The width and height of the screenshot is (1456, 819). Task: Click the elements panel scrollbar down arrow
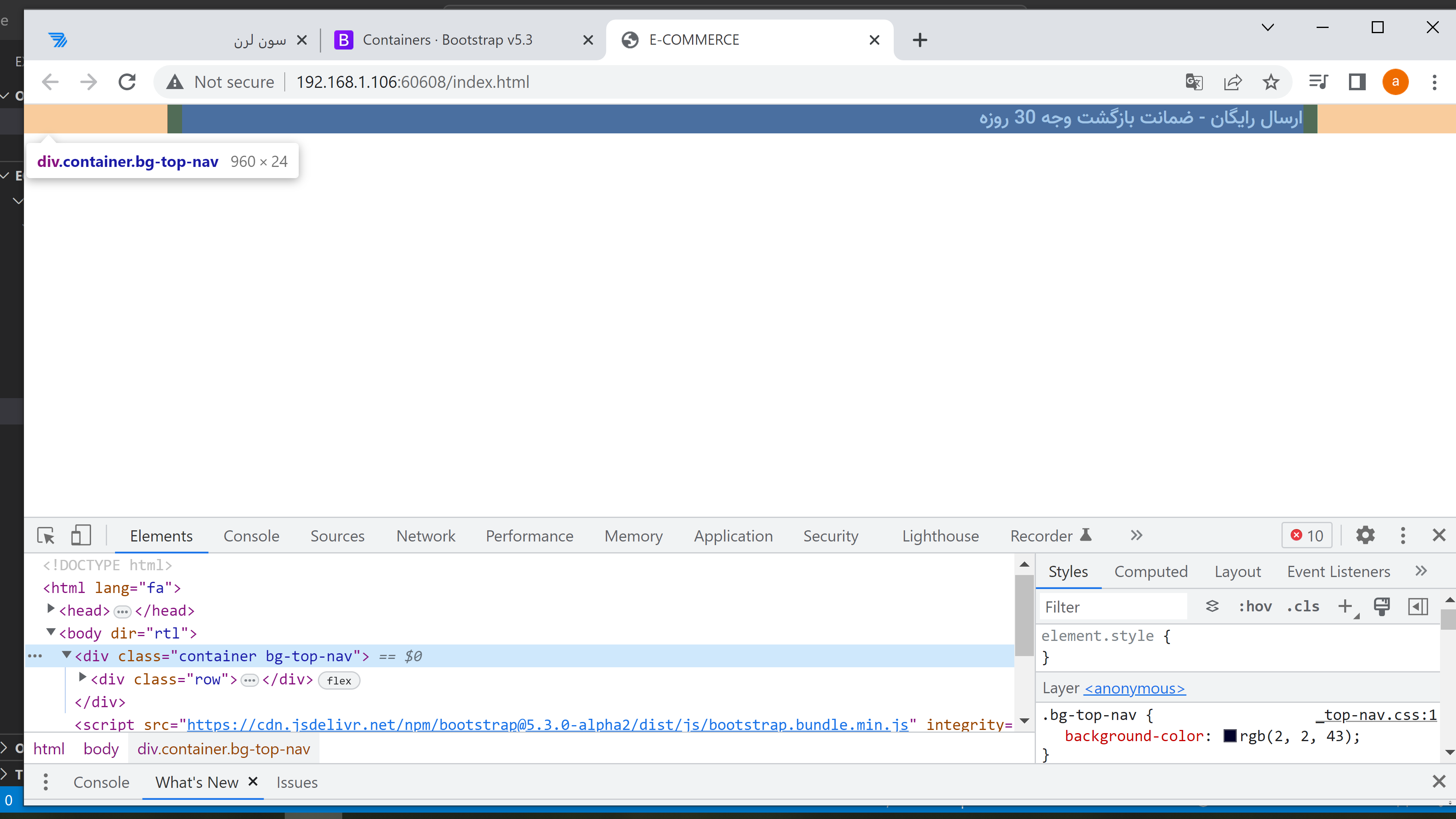(x=1024, y=721)
